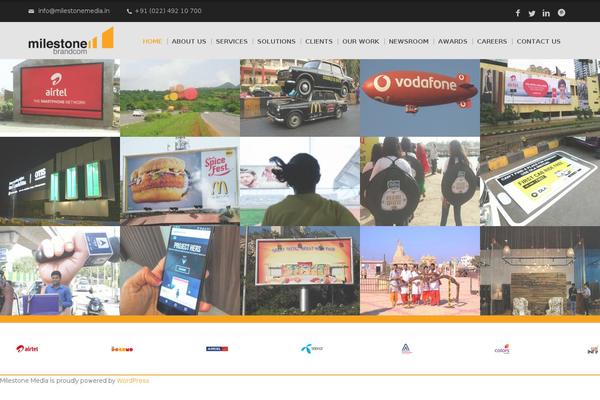Open the Vodafone blimp photo

point(420,98)
